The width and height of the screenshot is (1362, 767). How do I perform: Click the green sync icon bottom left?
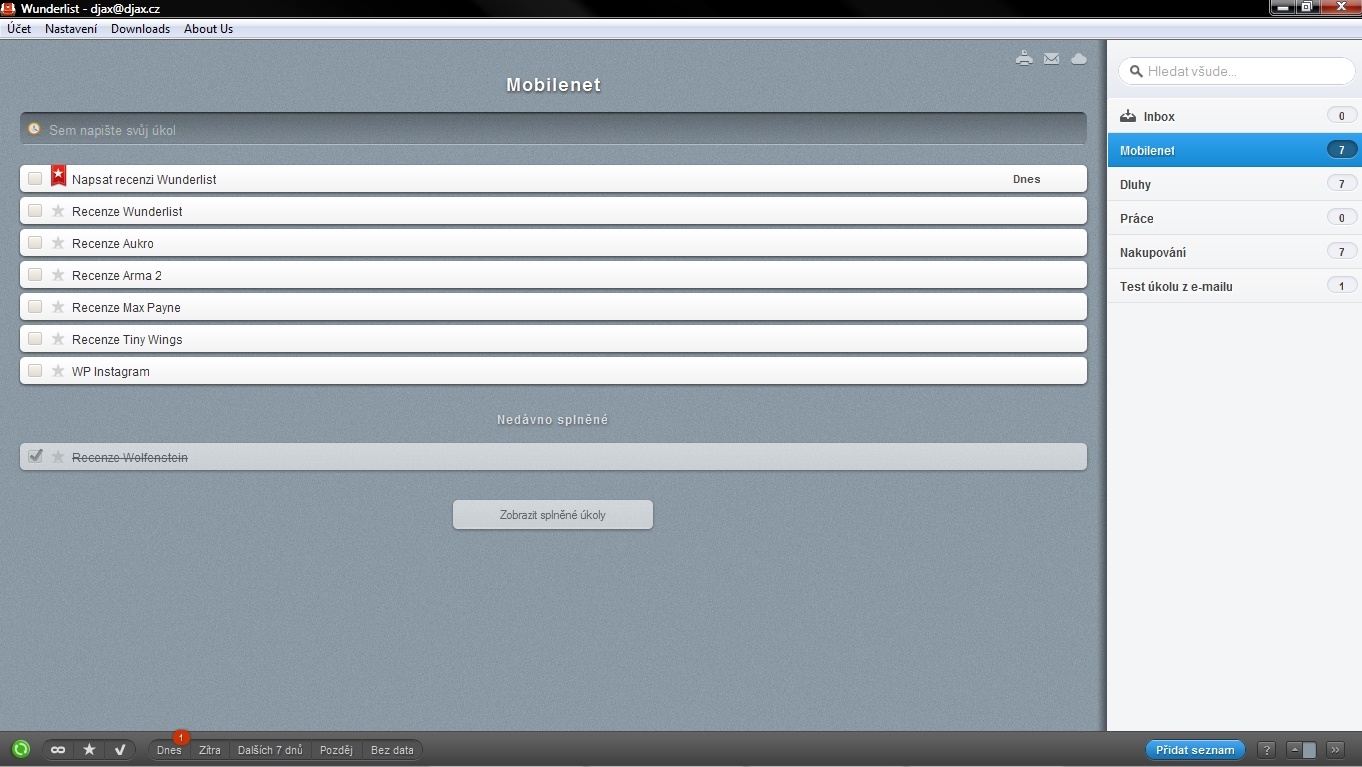[21, 749]
